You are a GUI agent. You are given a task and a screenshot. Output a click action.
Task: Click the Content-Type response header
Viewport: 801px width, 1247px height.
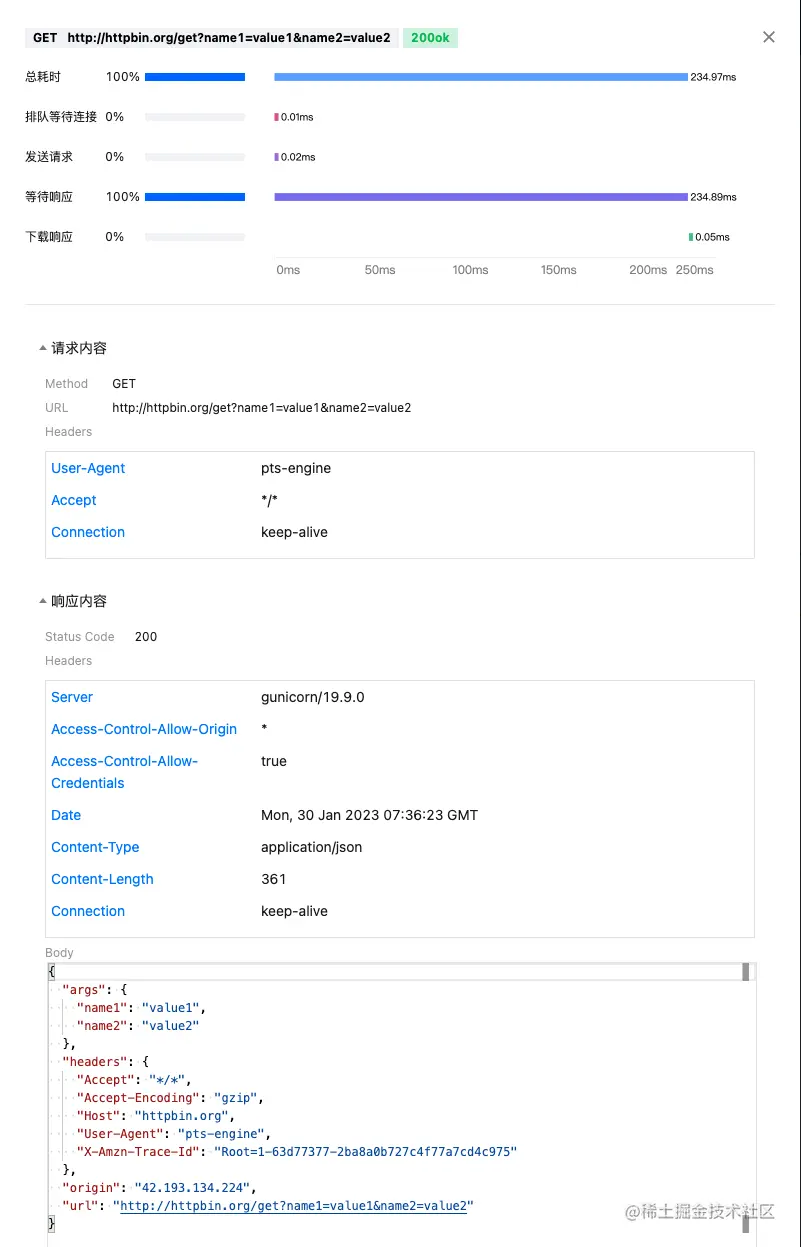point(95,847)
